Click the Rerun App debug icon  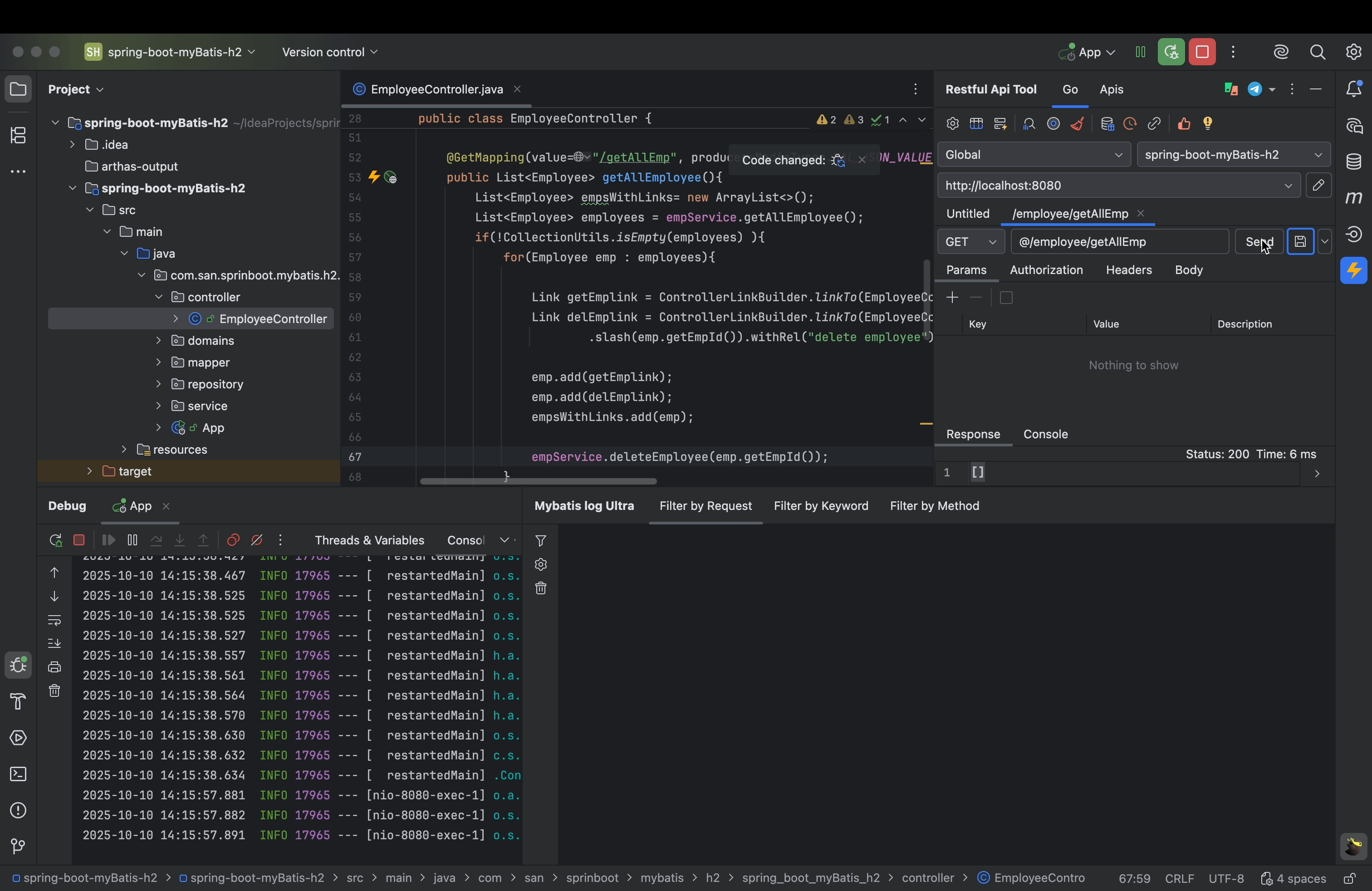[55, 541]
